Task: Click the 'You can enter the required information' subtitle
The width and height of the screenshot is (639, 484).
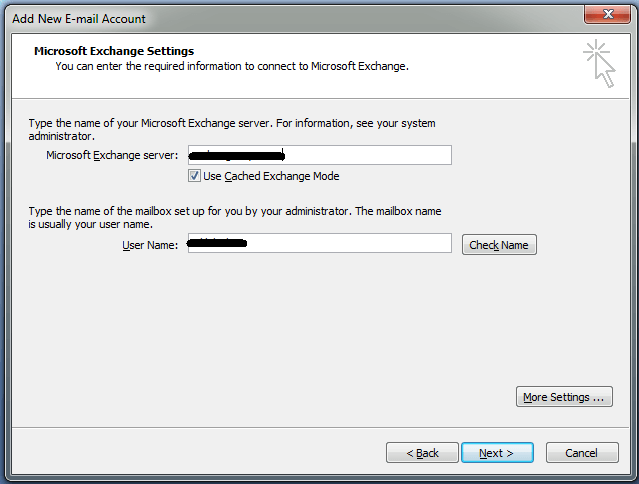Action: (x=232, y=66)
